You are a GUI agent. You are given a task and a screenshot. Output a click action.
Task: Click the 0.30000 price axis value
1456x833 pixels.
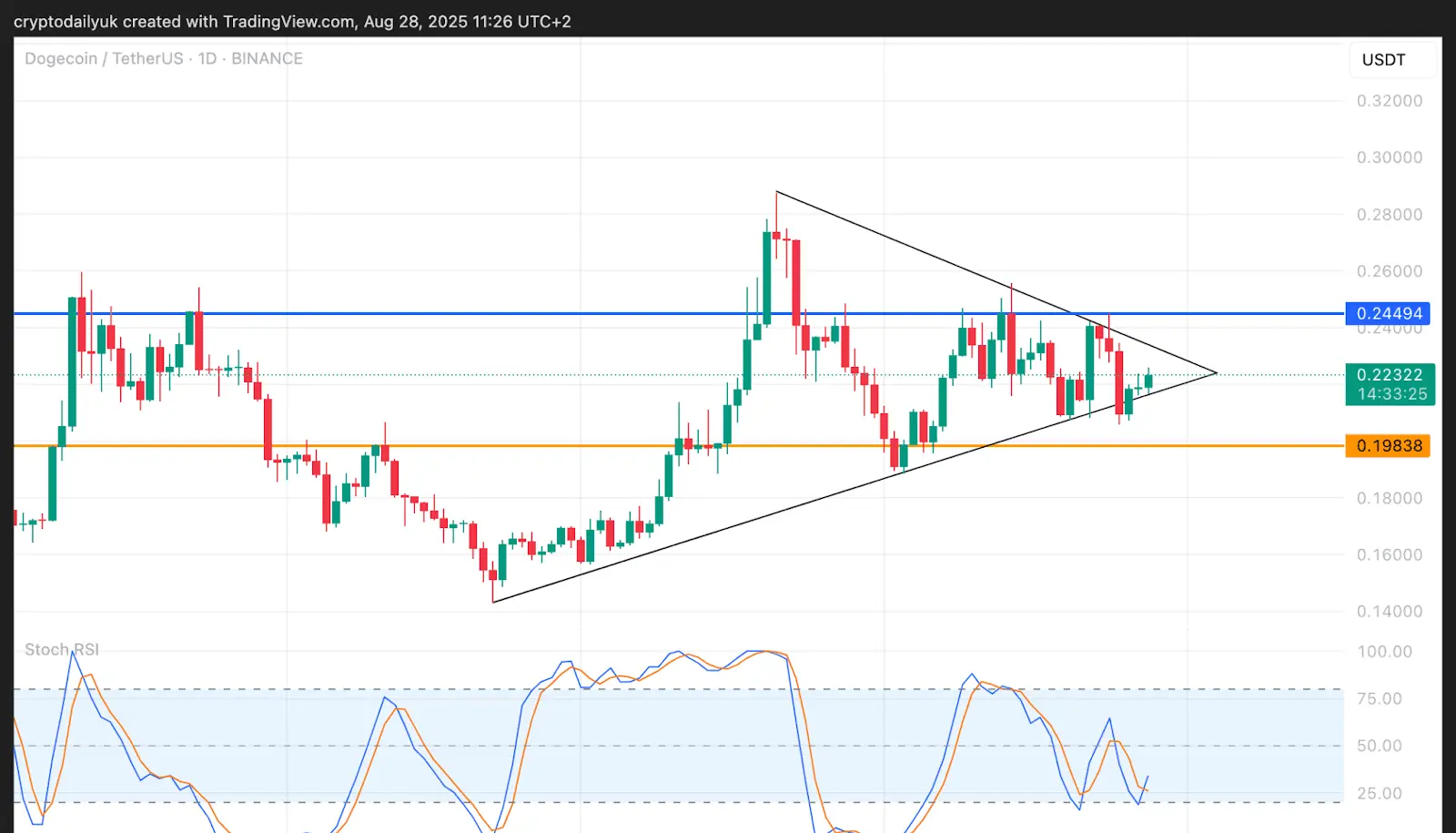point(1390,157)
